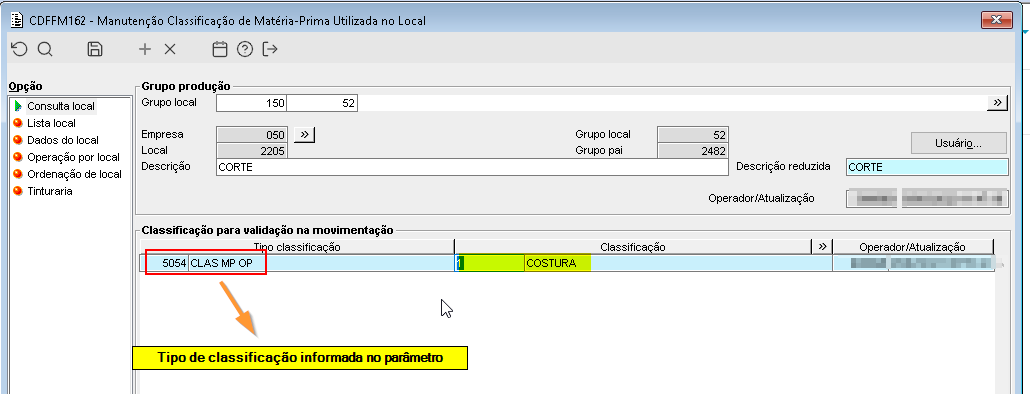Viewport: 1030px width, 394px height.
Task: Click the Grupo pai field 2482
Action: [x=693, y=151]
